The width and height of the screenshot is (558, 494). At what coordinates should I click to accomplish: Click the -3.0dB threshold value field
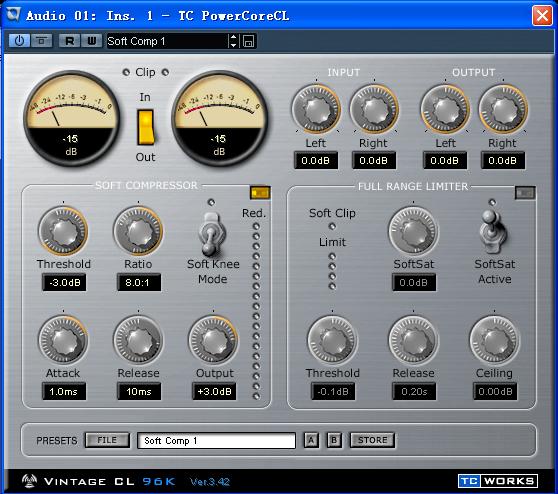point(64,283)
